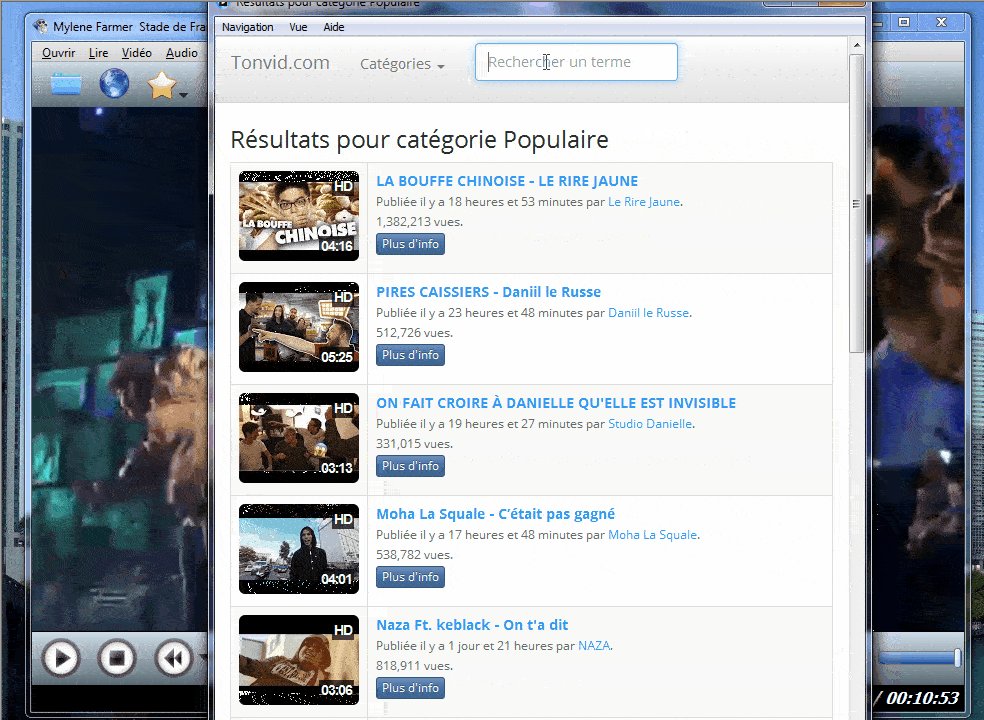Open the Le Rire Jaune channel link
The width and height of the screenshot is (984, 720).
[x=644, y=202]
